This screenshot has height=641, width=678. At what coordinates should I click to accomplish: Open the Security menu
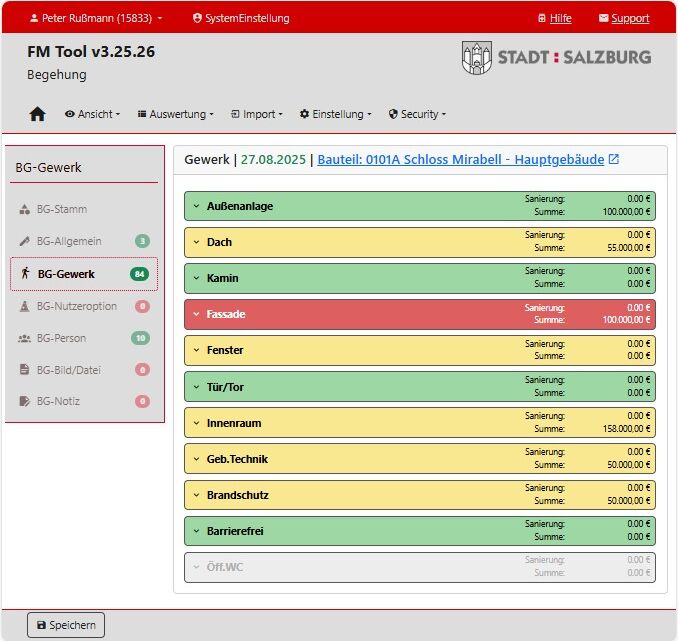coord(417,114)
